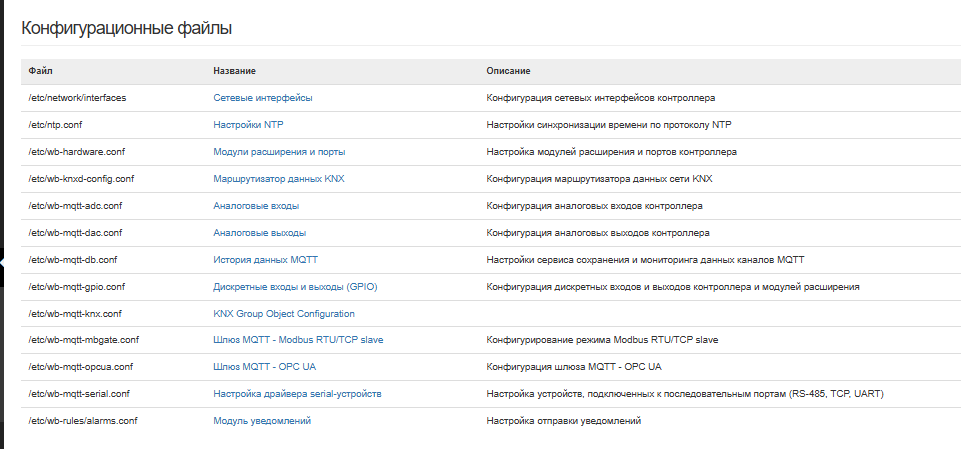Click the /etc/wb-rules/alarms.conf file path cell
This screenshot has width=961, height=449.
click(82, 421)
